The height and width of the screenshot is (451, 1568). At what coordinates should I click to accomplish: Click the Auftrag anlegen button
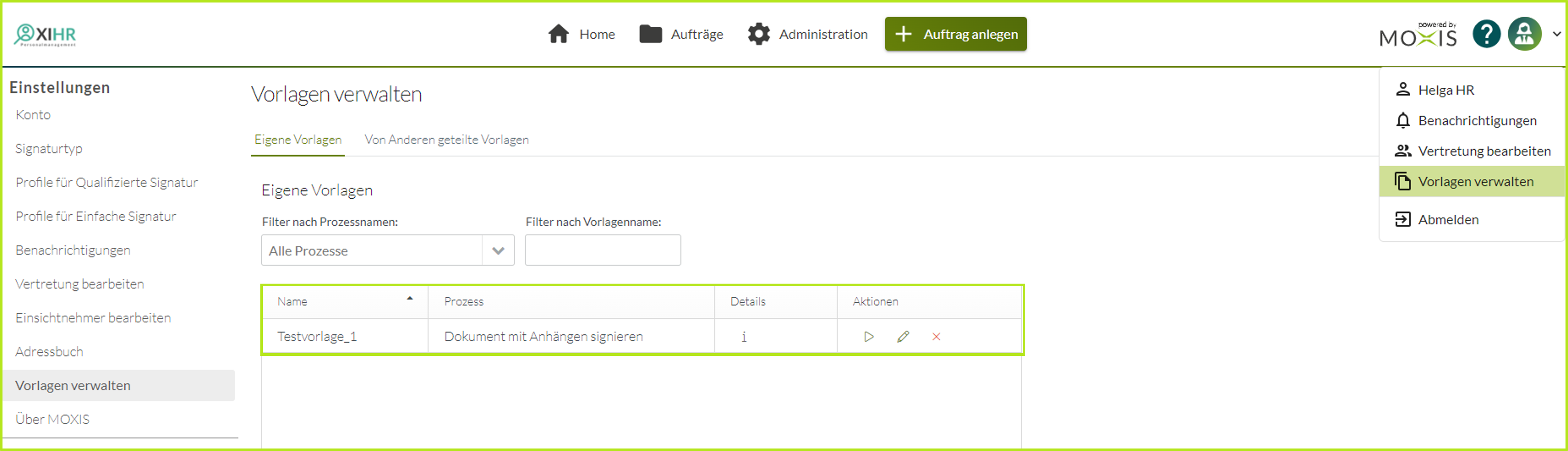coord(956,34)
